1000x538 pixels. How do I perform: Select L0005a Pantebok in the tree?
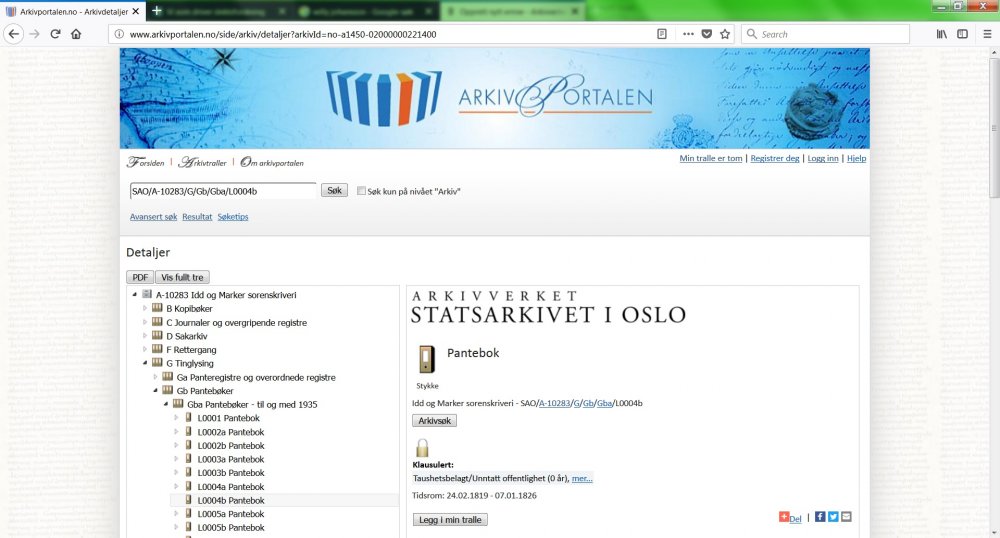(231, 514)
